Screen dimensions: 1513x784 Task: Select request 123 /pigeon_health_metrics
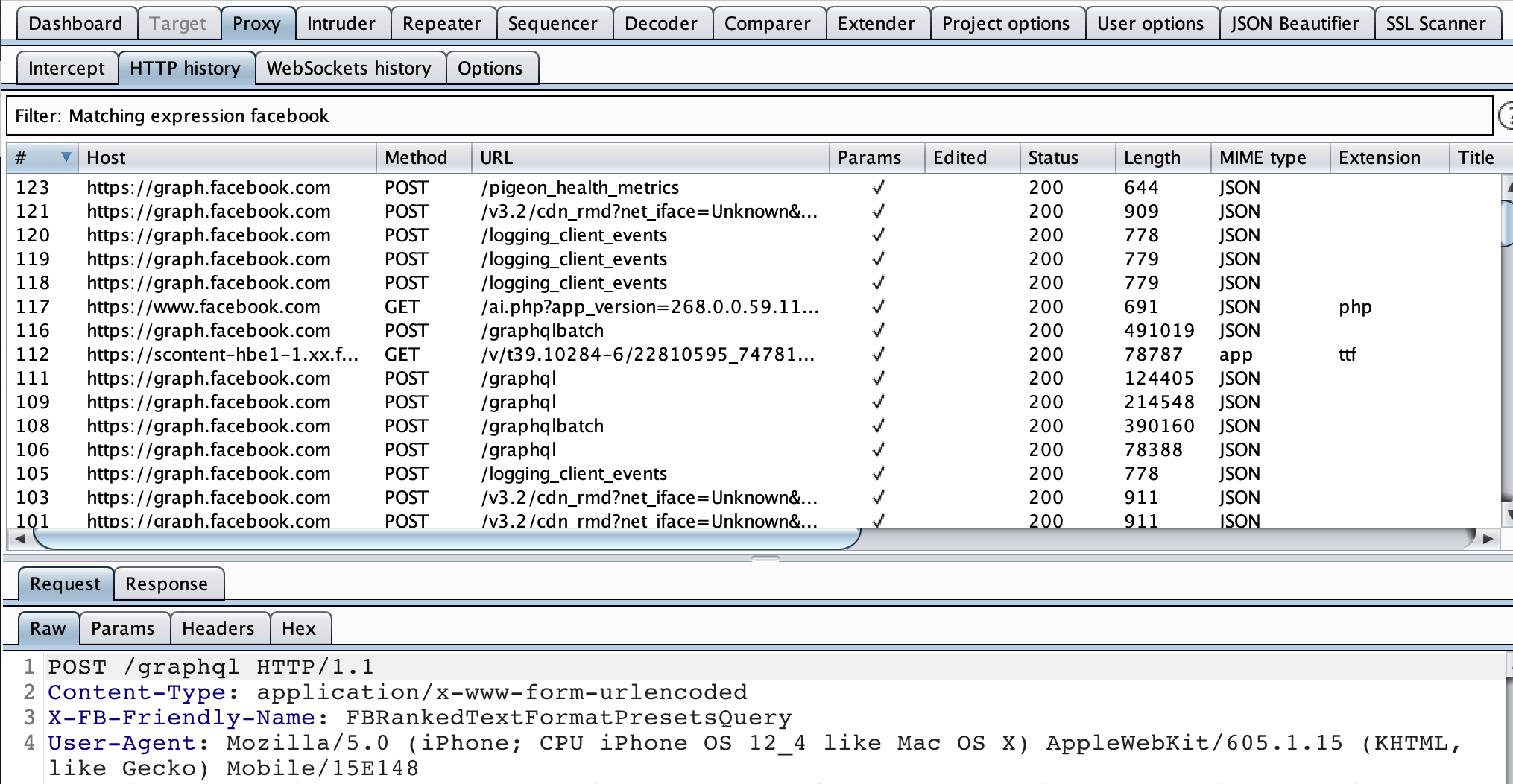753,187
